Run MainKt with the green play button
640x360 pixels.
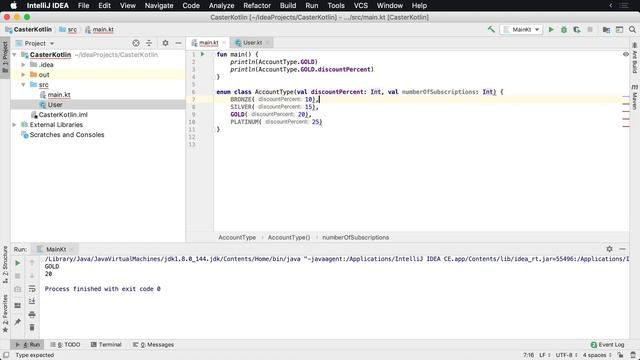[551, 29]
